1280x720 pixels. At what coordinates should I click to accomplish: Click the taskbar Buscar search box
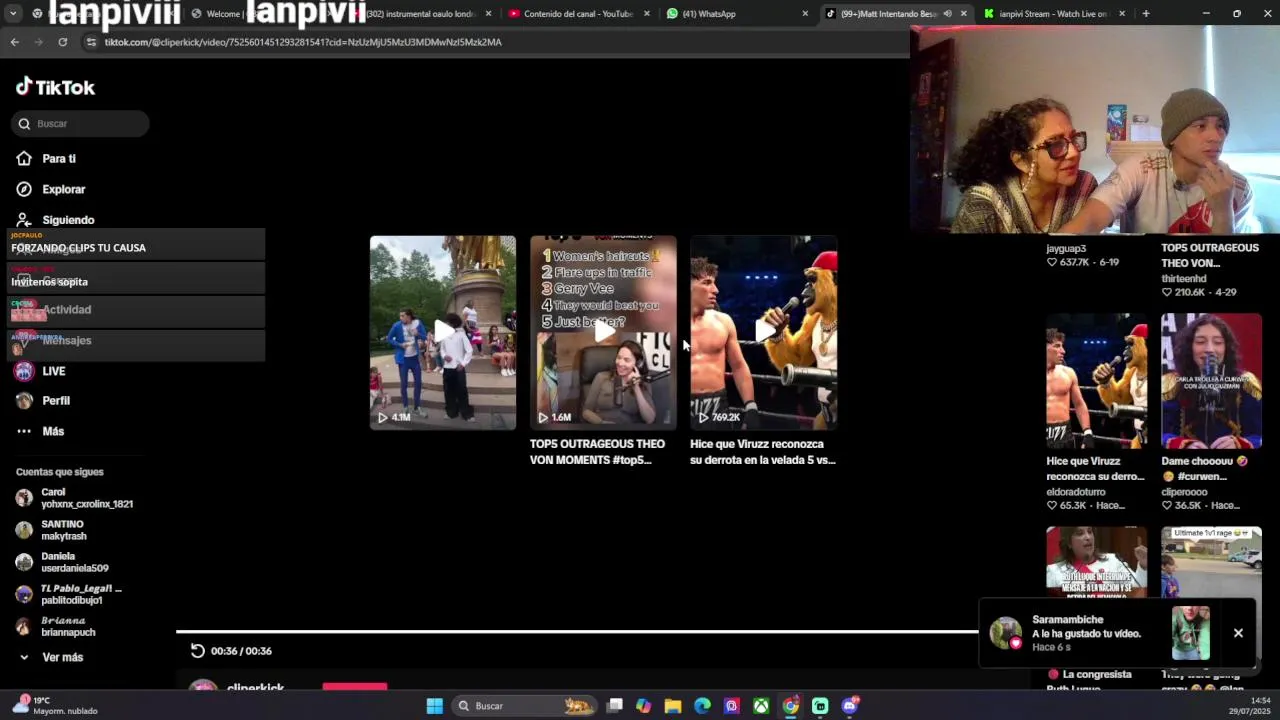tap(523, 706)
